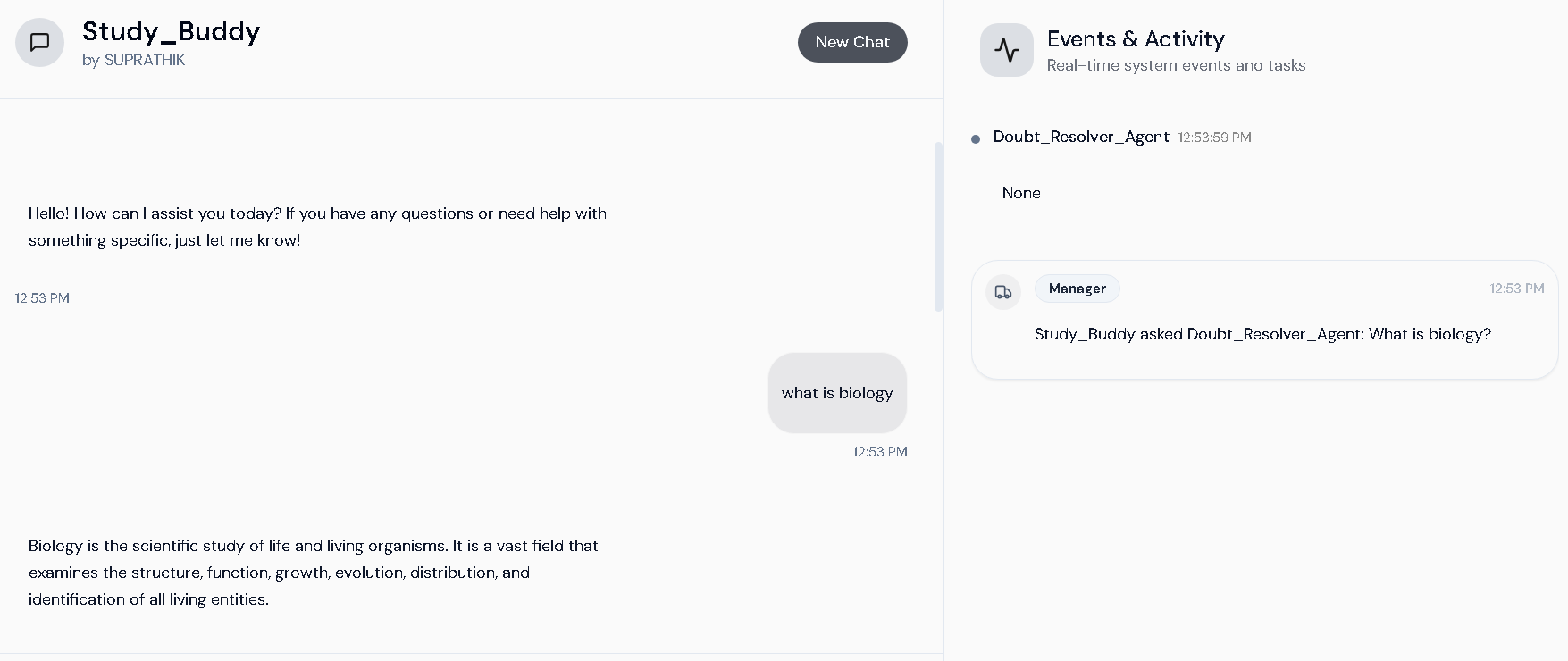The height and width of the screenshot is (661, 1568).
Task: Click the Manager event message text
Action: (1262, 334)
